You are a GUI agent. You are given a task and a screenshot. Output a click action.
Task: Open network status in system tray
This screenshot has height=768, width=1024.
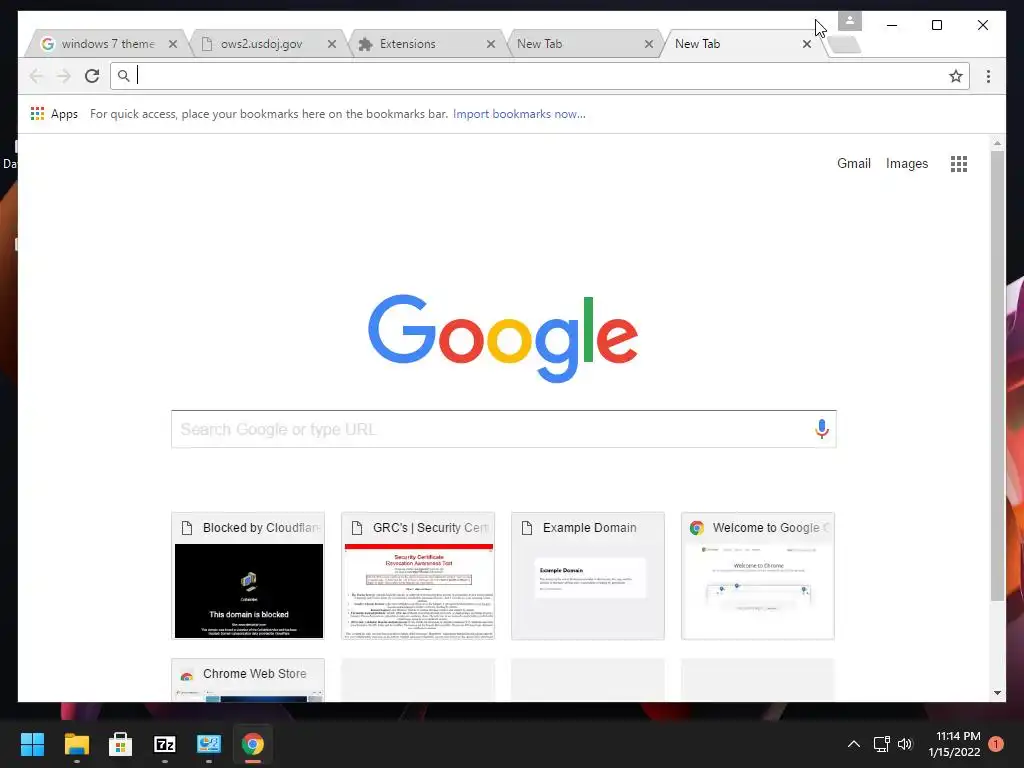882,744
